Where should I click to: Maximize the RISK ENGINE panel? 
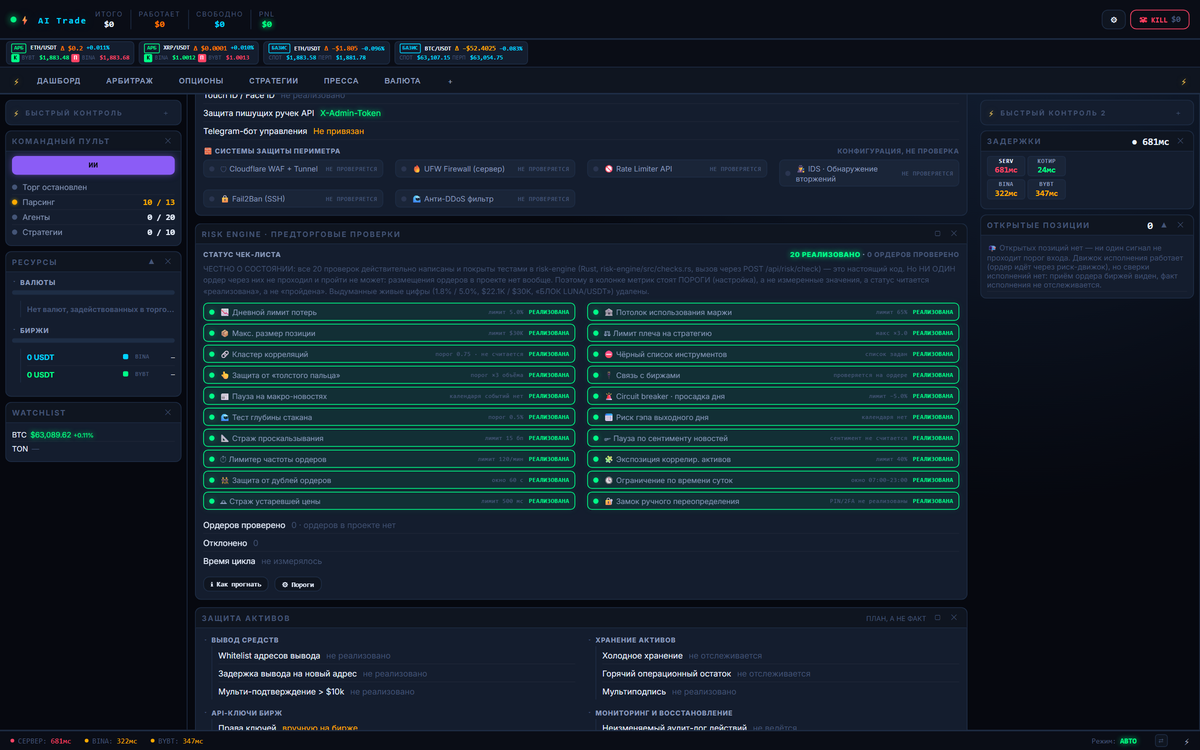click(937, 234)
